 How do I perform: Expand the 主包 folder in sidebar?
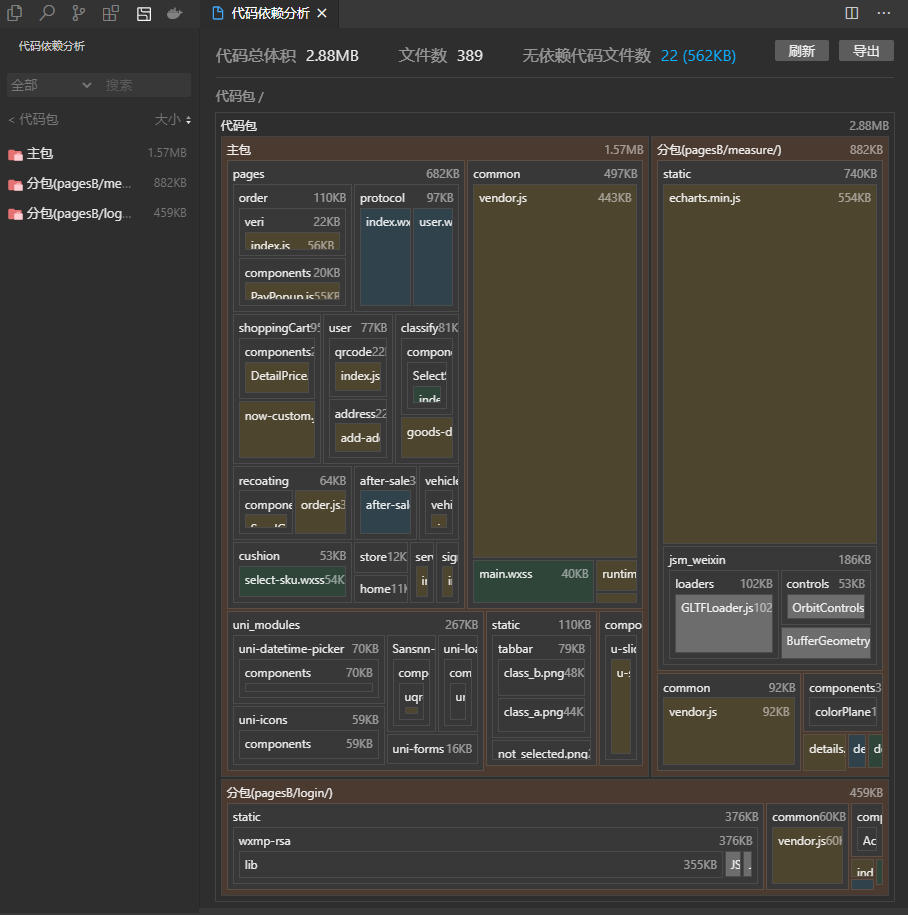point(40,153)
